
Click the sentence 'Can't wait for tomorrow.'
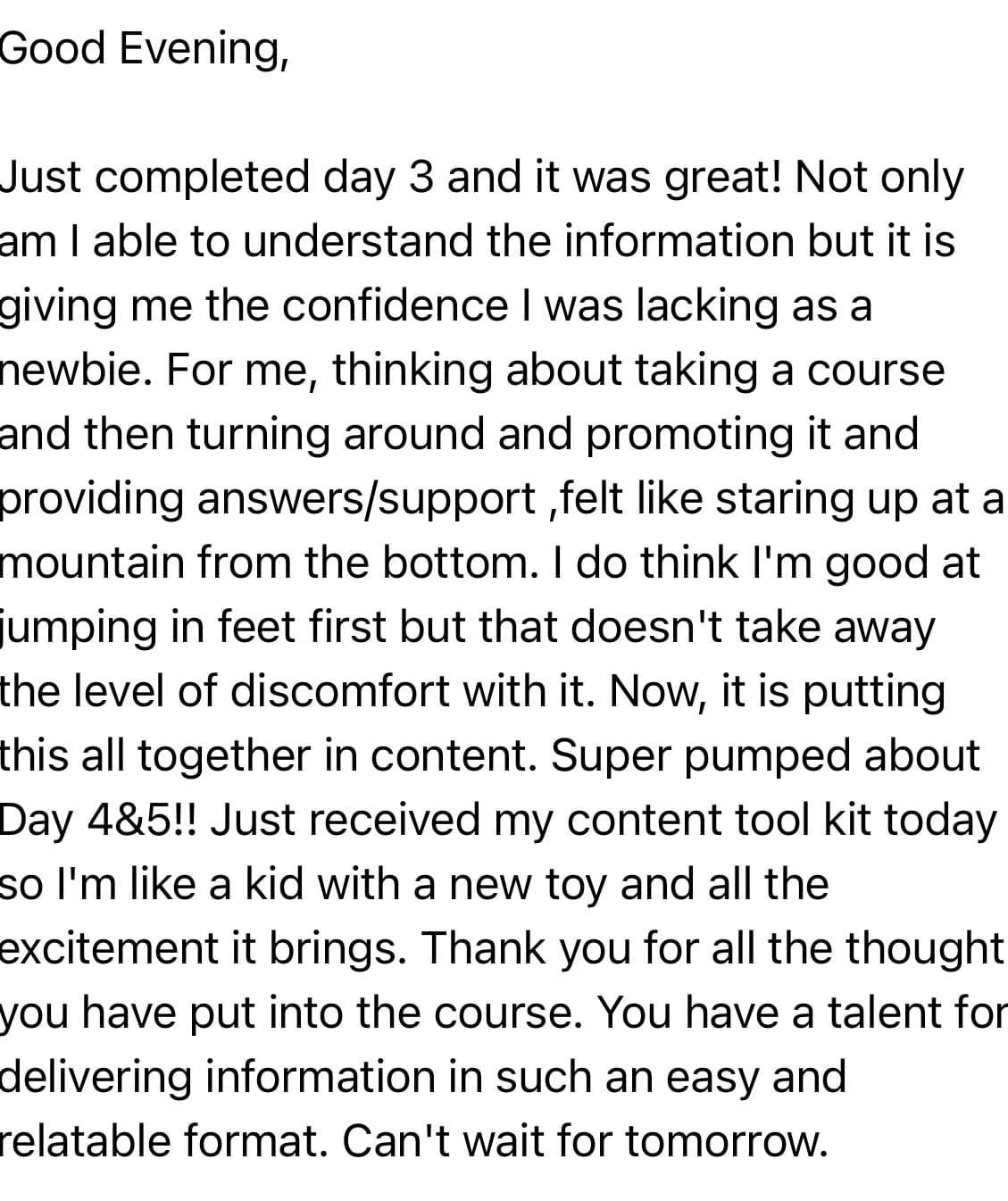(586, 1142)
